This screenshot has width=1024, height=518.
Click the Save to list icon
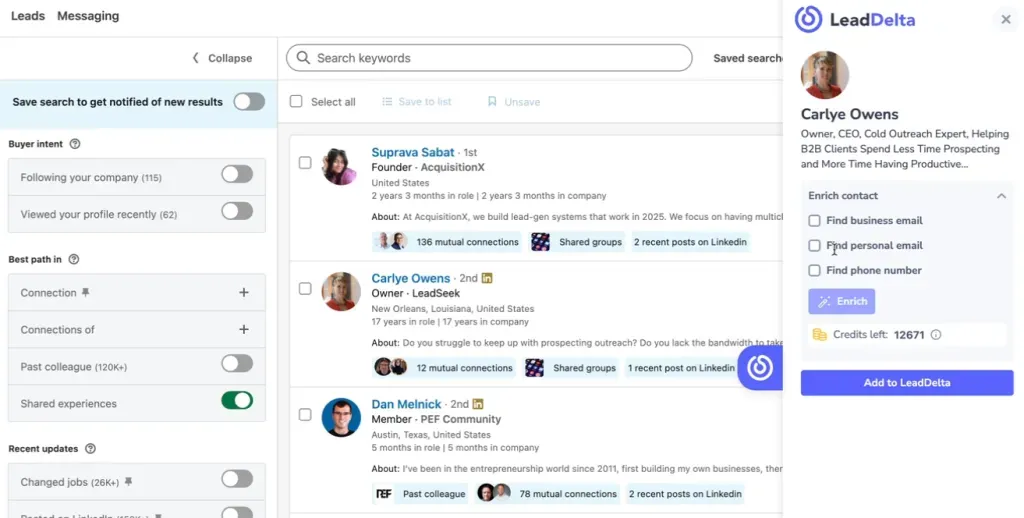pos(387,102)
